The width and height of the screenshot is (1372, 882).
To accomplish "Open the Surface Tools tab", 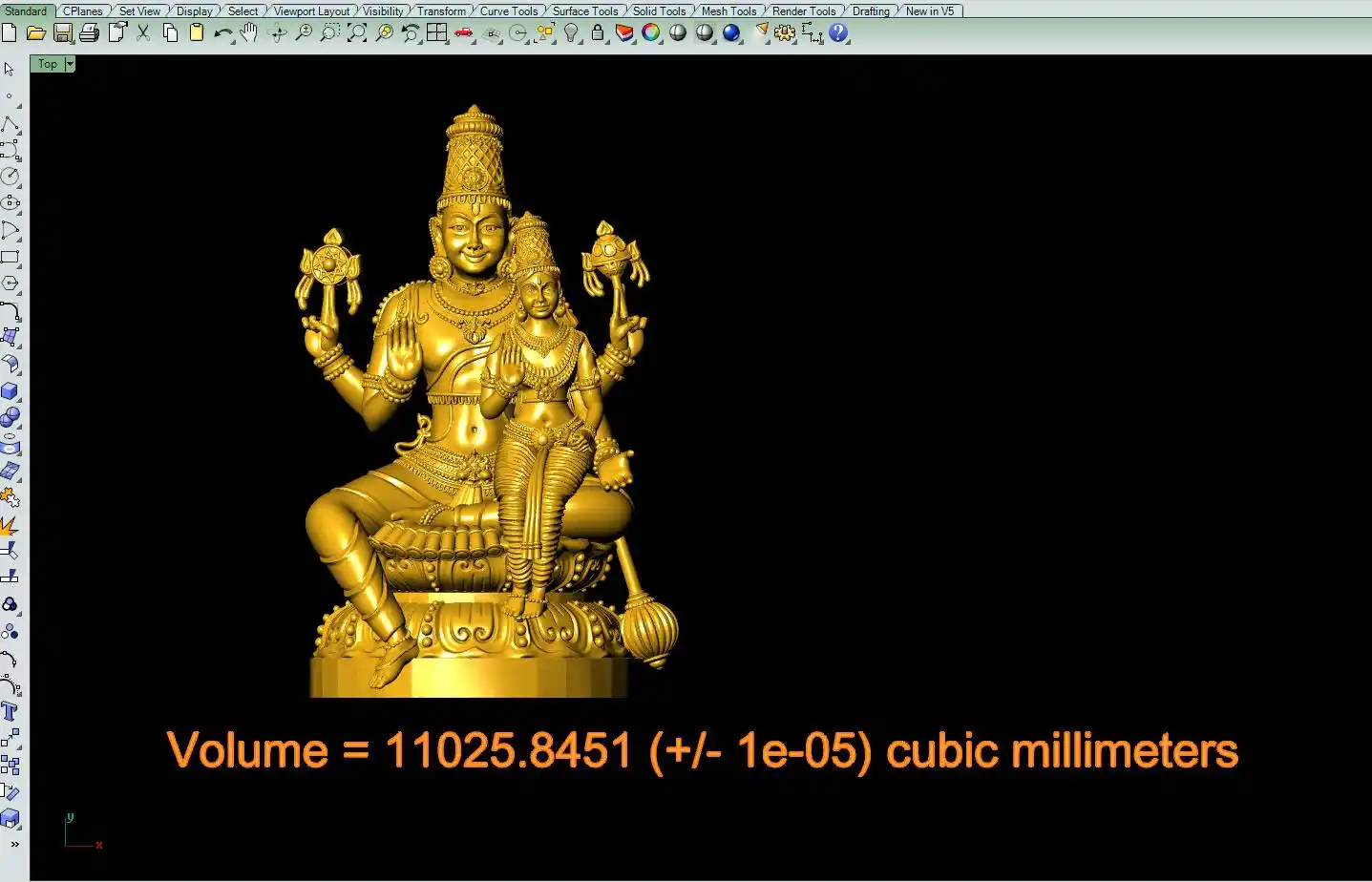I will [585, 10].
